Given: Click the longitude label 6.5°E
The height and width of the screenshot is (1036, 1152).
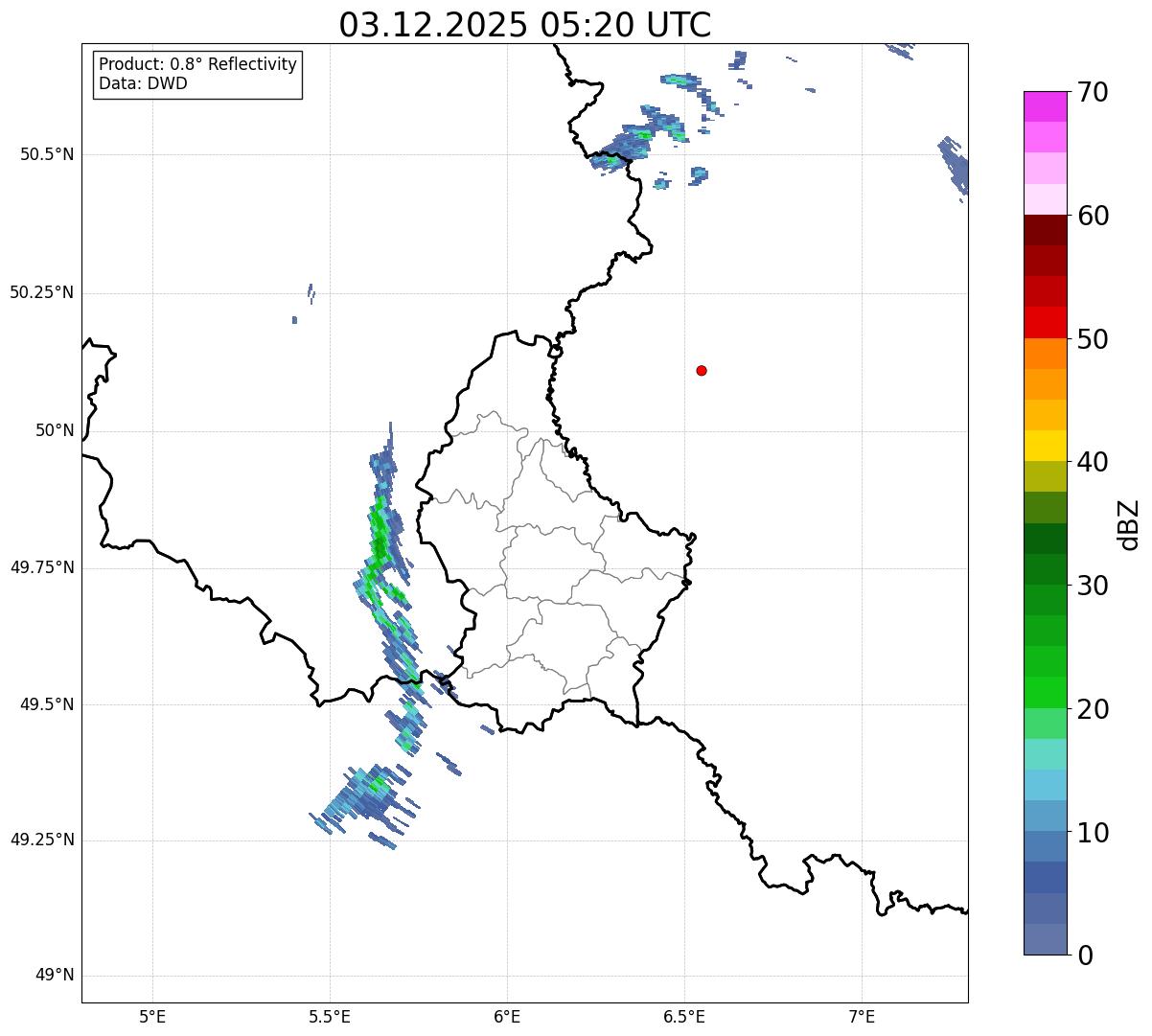Looking at the screenshot, I should pos(684,1016).
